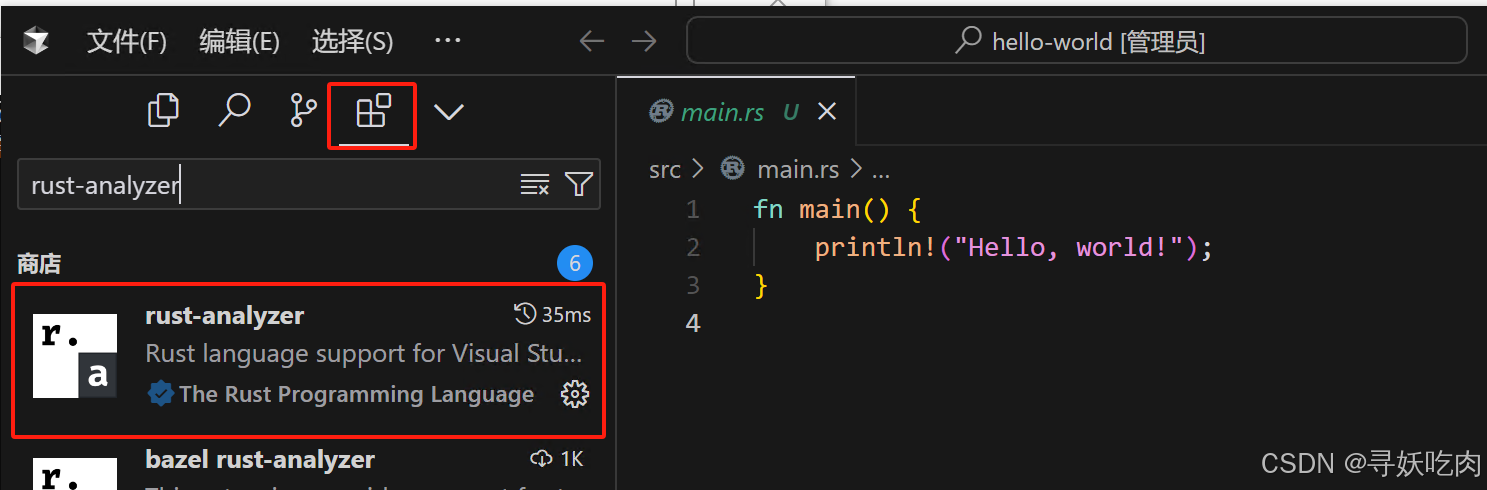Click the verified publisher badge
This screenshot has width=1487, height=490.
160,394
